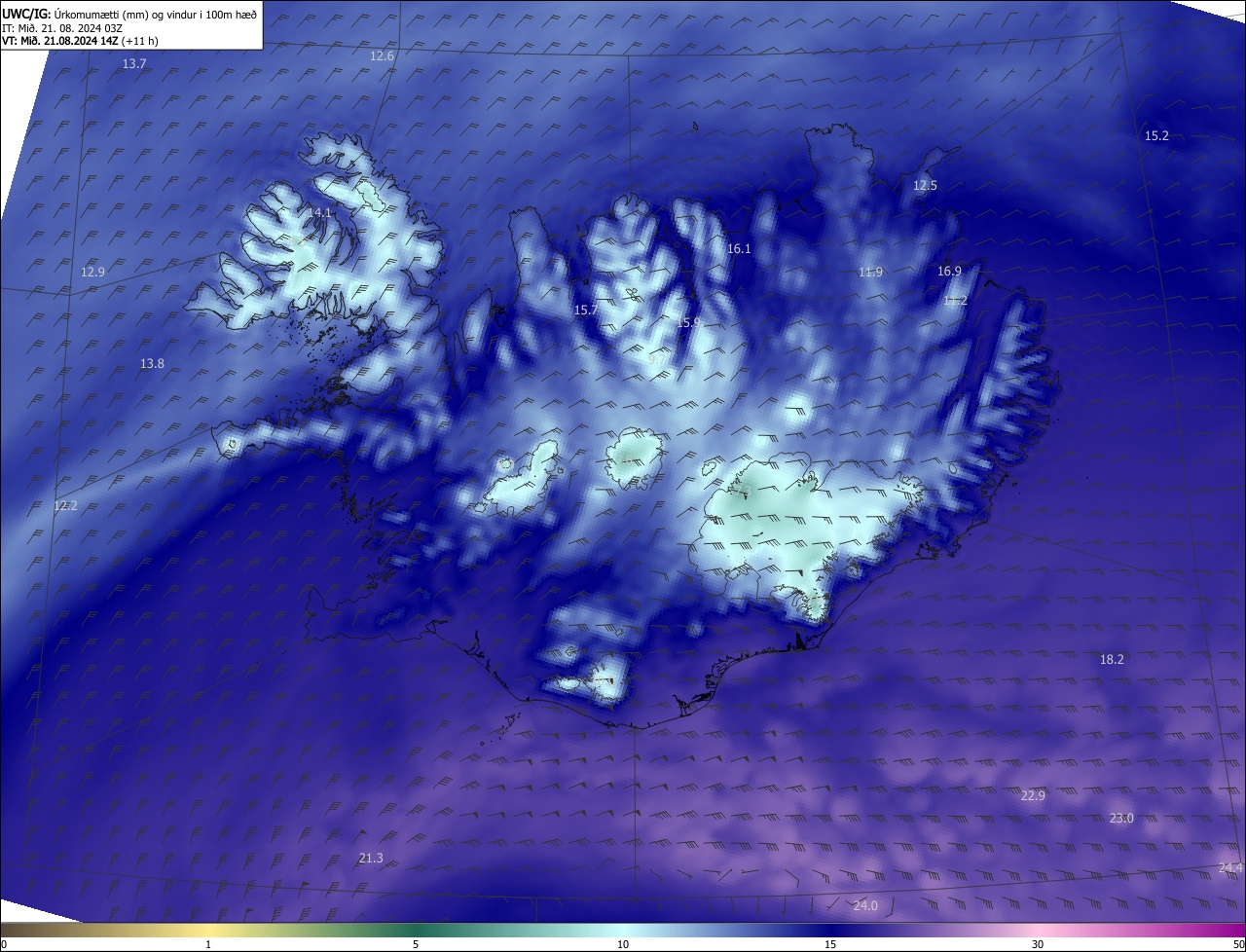
Task: Click the map value 13.7
Action: pos(134,63)
